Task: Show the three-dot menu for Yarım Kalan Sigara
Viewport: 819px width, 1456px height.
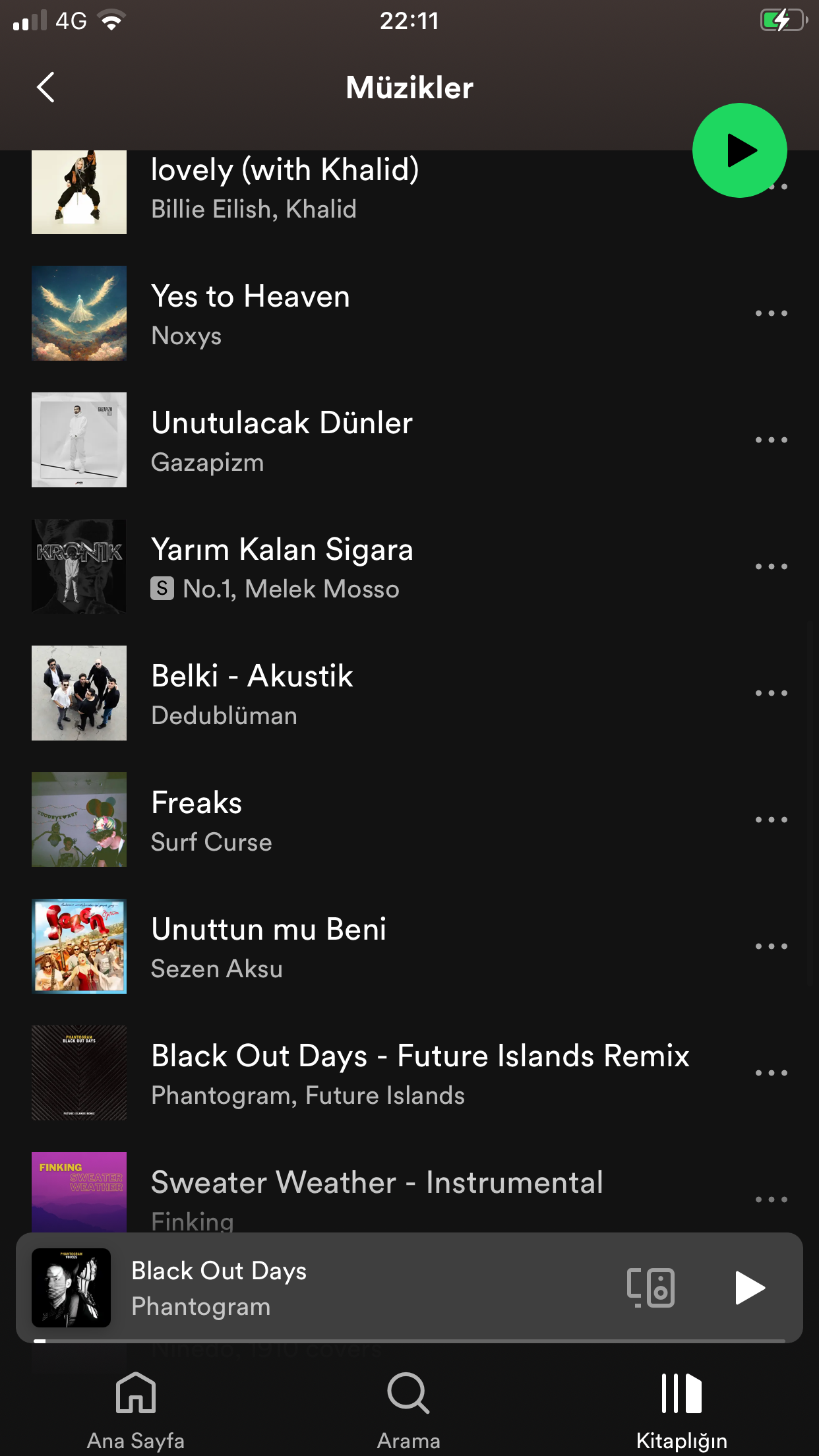Action: click(x=771, y=566)
